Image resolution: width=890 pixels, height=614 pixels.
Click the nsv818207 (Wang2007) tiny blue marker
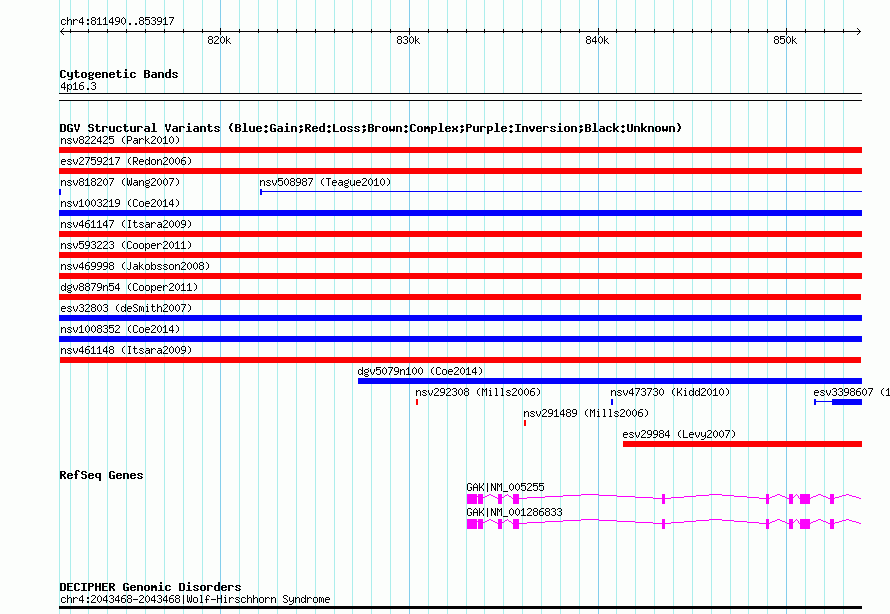tap(60, 192)
